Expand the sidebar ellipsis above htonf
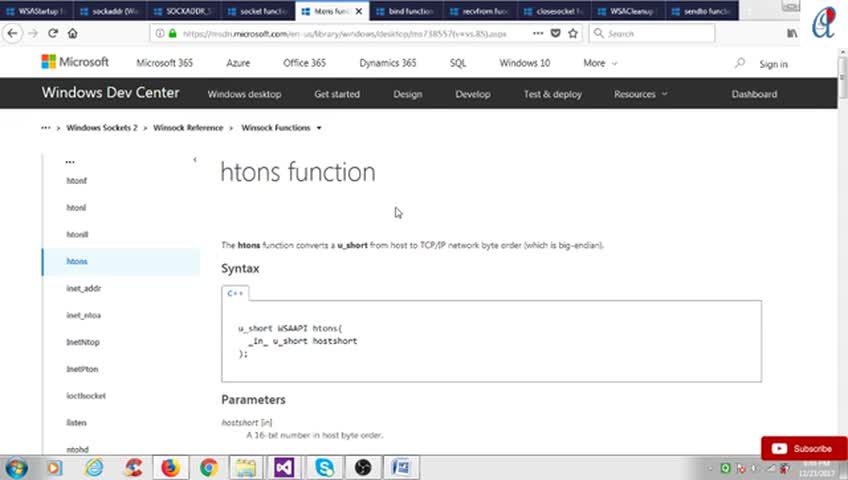Viewport: 848px width, 480px height. click(x=70, y=162)
